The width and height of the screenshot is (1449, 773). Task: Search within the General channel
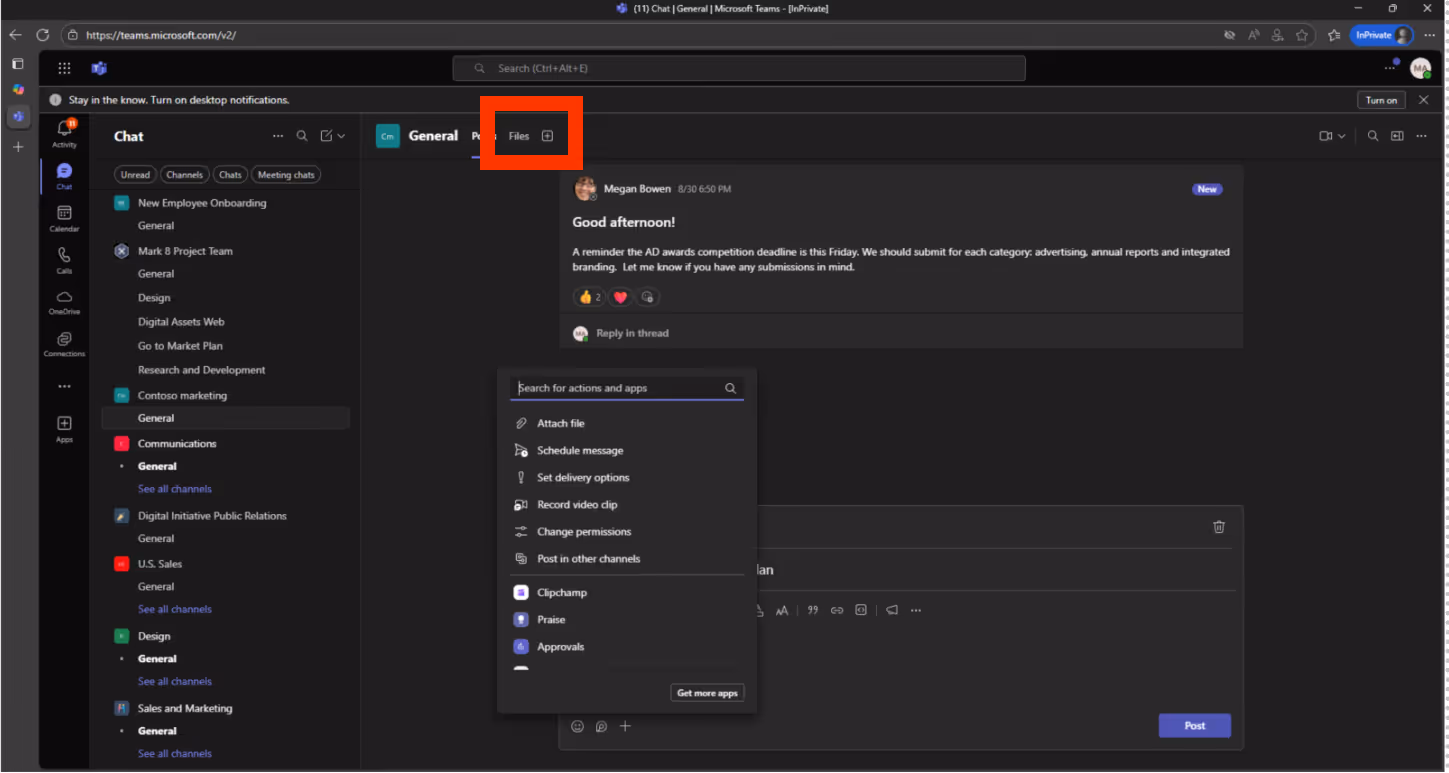[x=1373, y=136]
